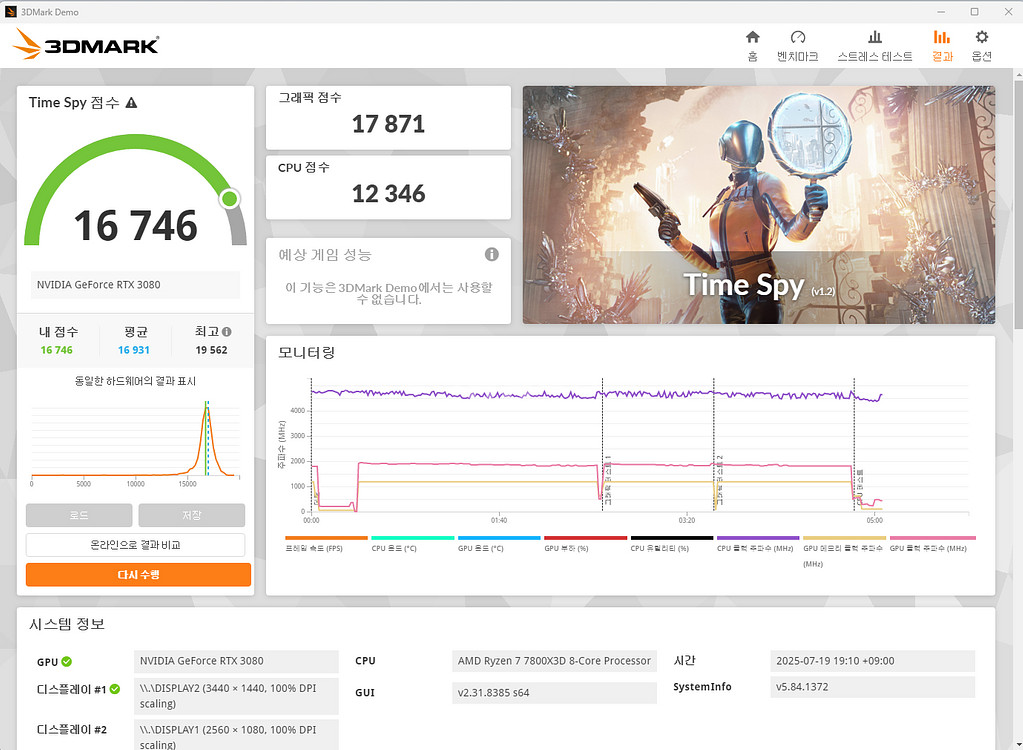This screenshot has height=750, width=1023.
Task: Switch to the 홈 tab
Action: pos(751,40)
